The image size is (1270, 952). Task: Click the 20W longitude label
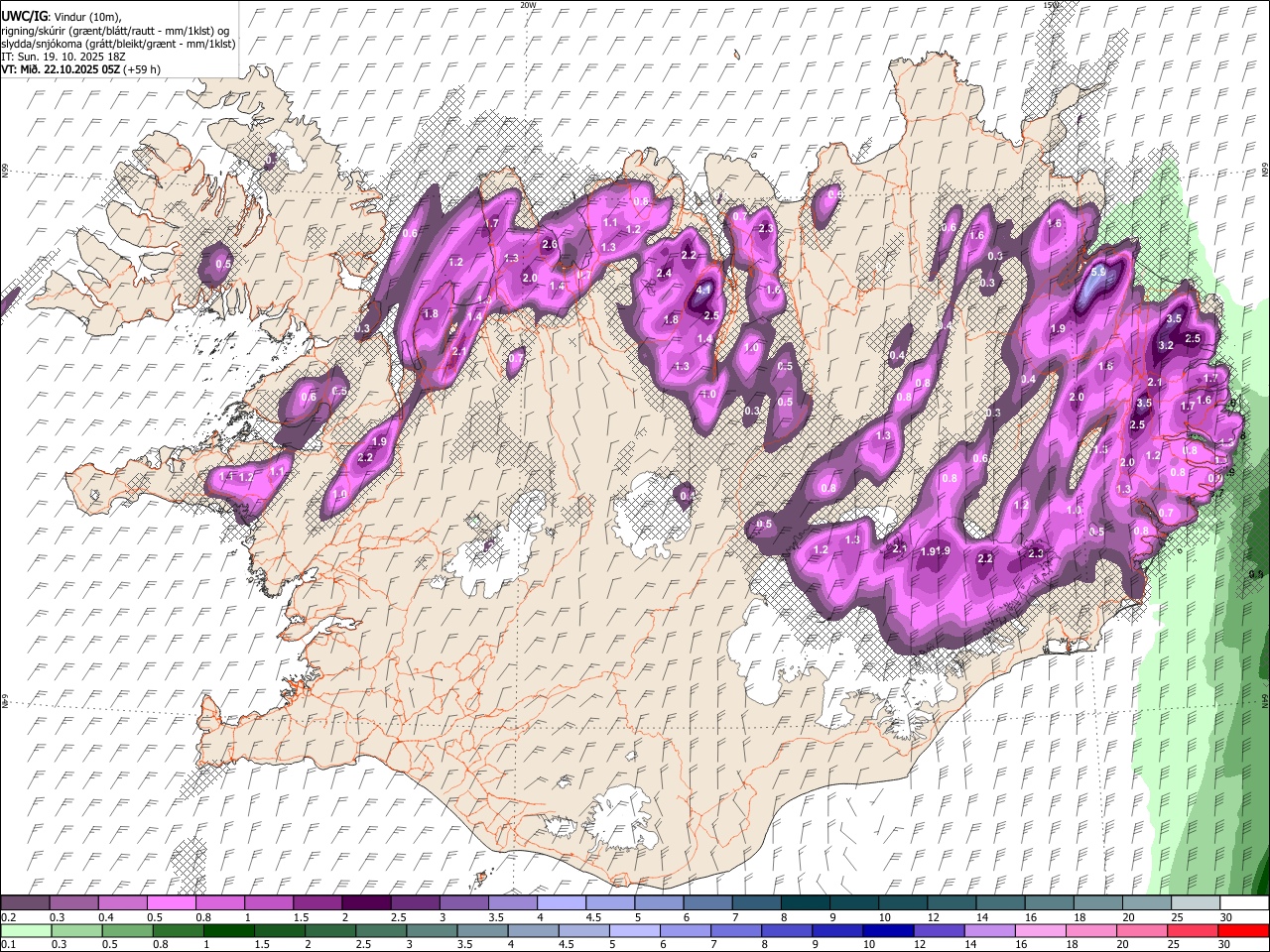point(528,5)
